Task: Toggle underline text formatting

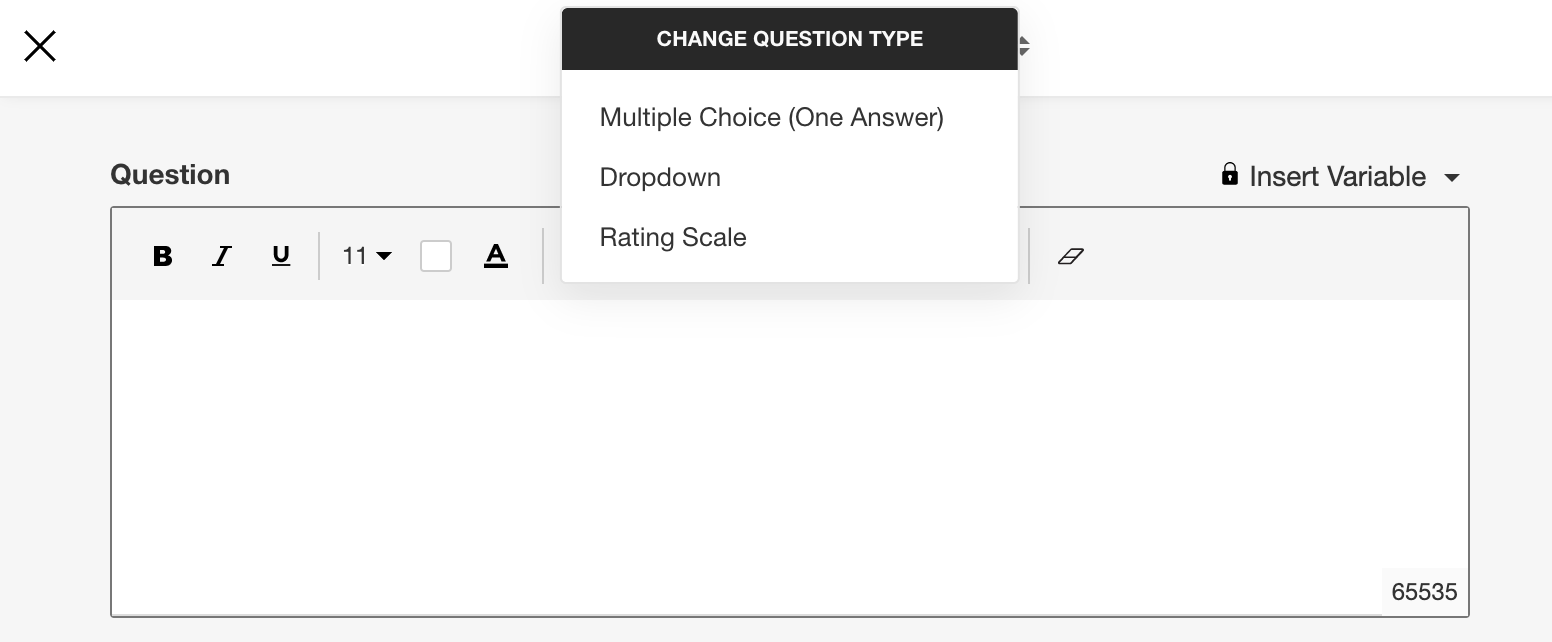Action: point(281,256)
